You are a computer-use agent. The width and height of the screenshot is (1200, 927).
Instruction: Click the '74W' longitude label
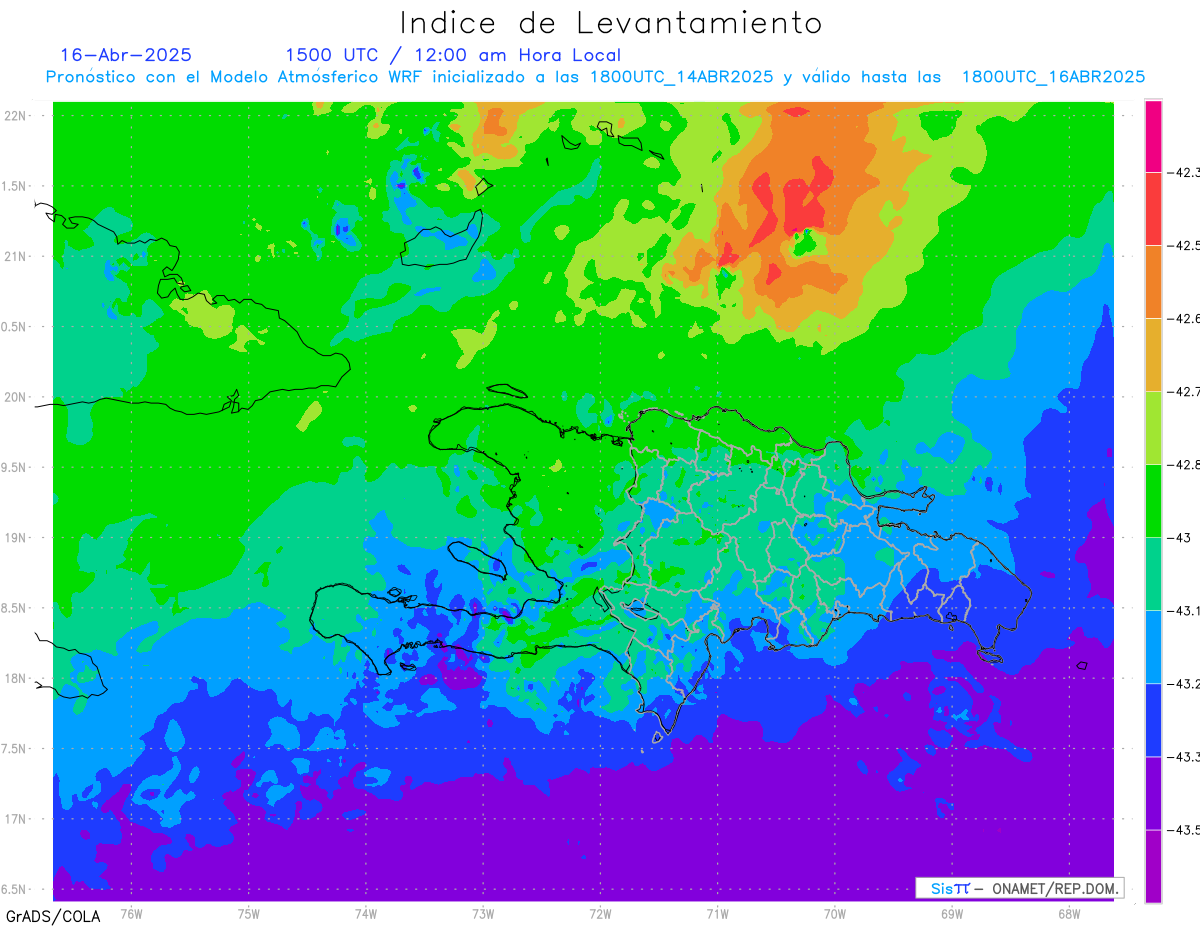pyautogui.click(x=365, y=912)
